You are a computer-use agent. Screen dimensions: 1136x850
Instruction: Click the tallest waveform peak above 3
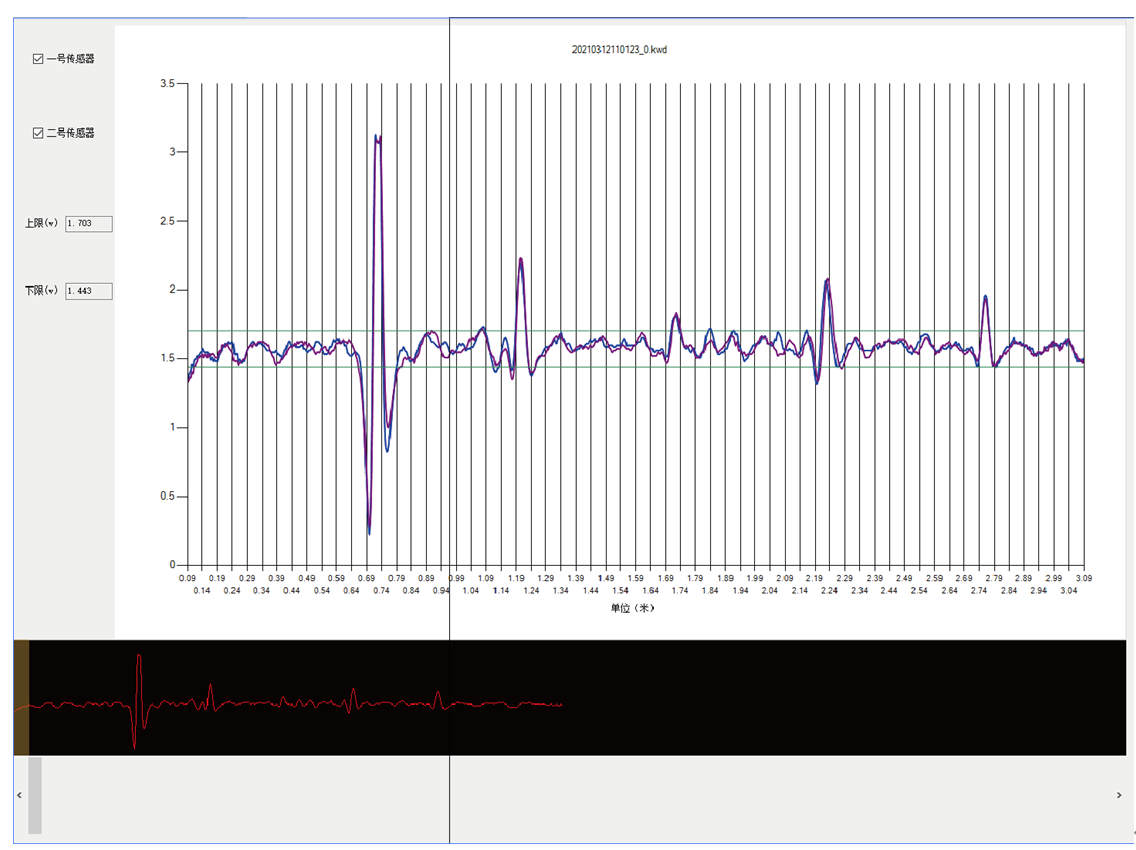(378, 138)
